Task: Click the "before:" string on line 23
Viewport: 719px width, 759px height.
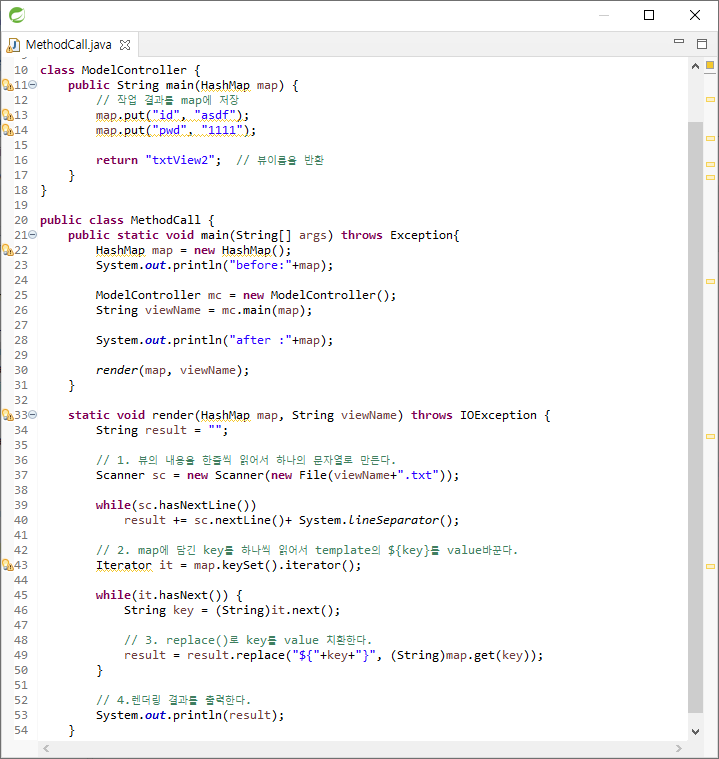Action: (x=260, y=265)
